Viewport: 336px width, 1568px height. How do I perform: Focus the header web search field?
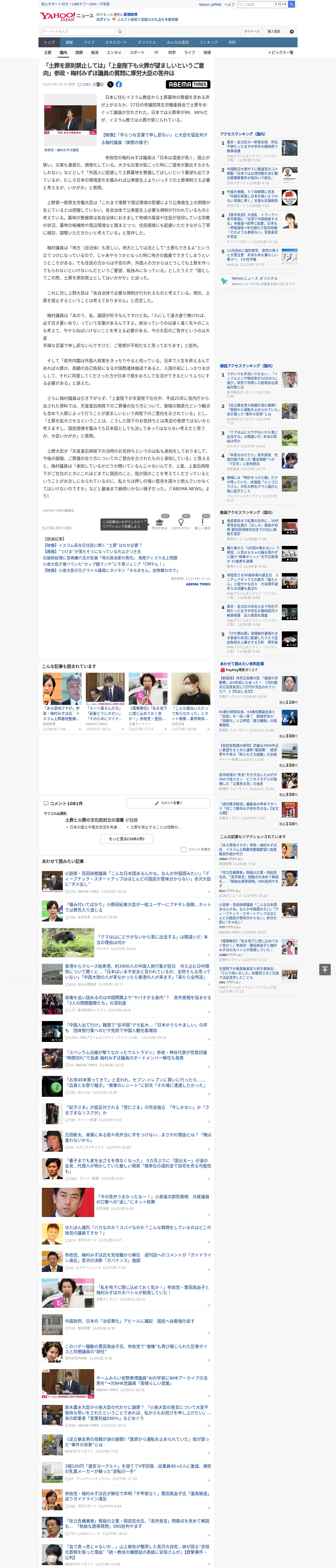pos(255,4)
